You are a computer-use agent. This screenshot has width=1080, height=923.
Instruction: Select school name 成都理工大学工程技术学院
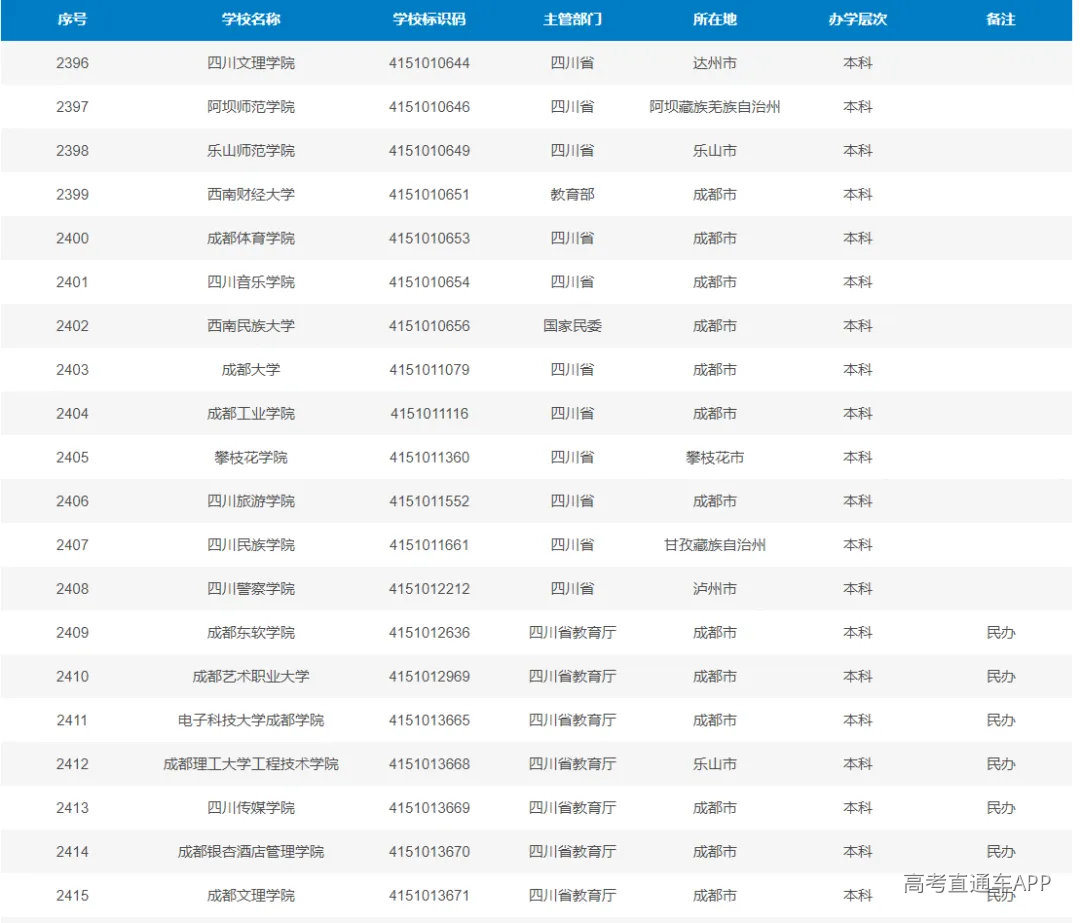click(251, 764)
